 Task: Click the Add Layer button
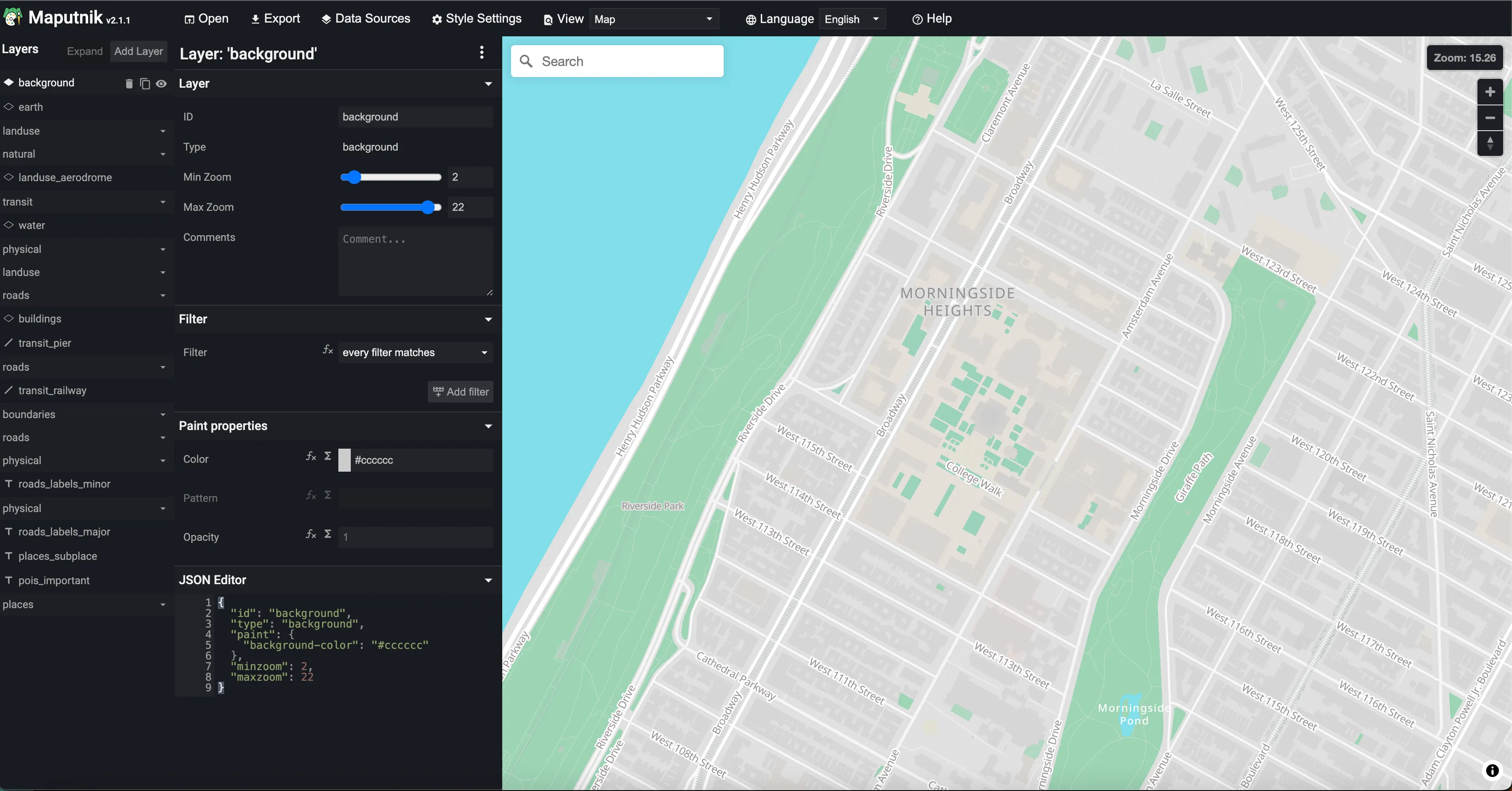(139, 51)
